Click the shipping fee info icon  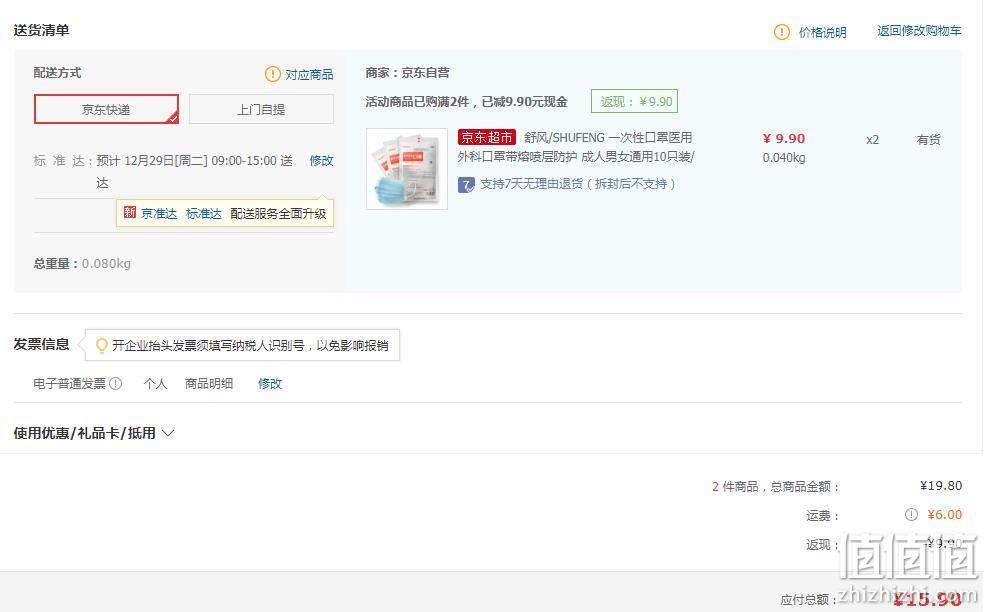click(911, 514)
